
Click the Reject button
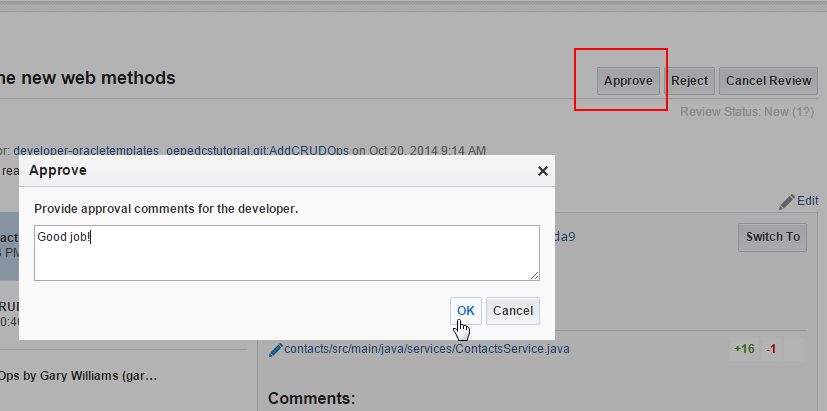tap(689, 81)
